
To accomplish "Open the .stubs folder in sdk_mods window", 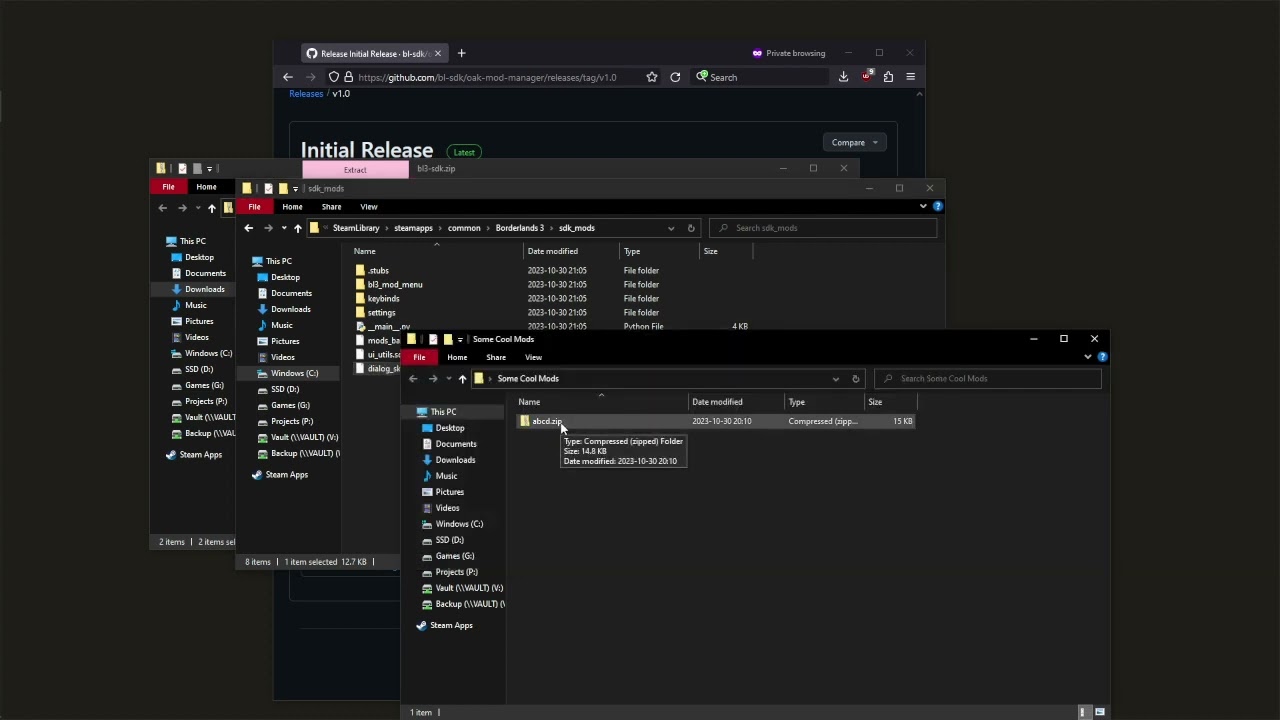I will [378, 271].
